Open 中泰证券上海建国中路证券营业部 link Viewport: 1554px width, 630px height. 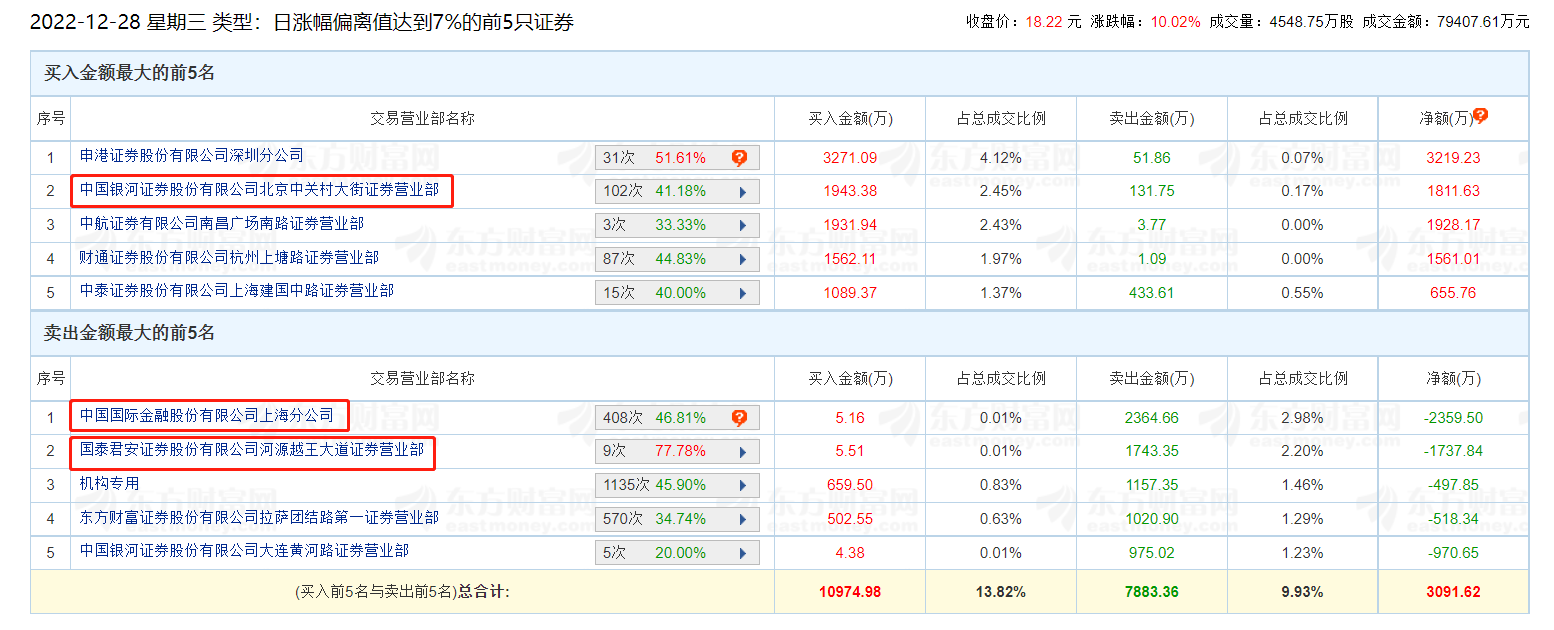coord(237,291)
